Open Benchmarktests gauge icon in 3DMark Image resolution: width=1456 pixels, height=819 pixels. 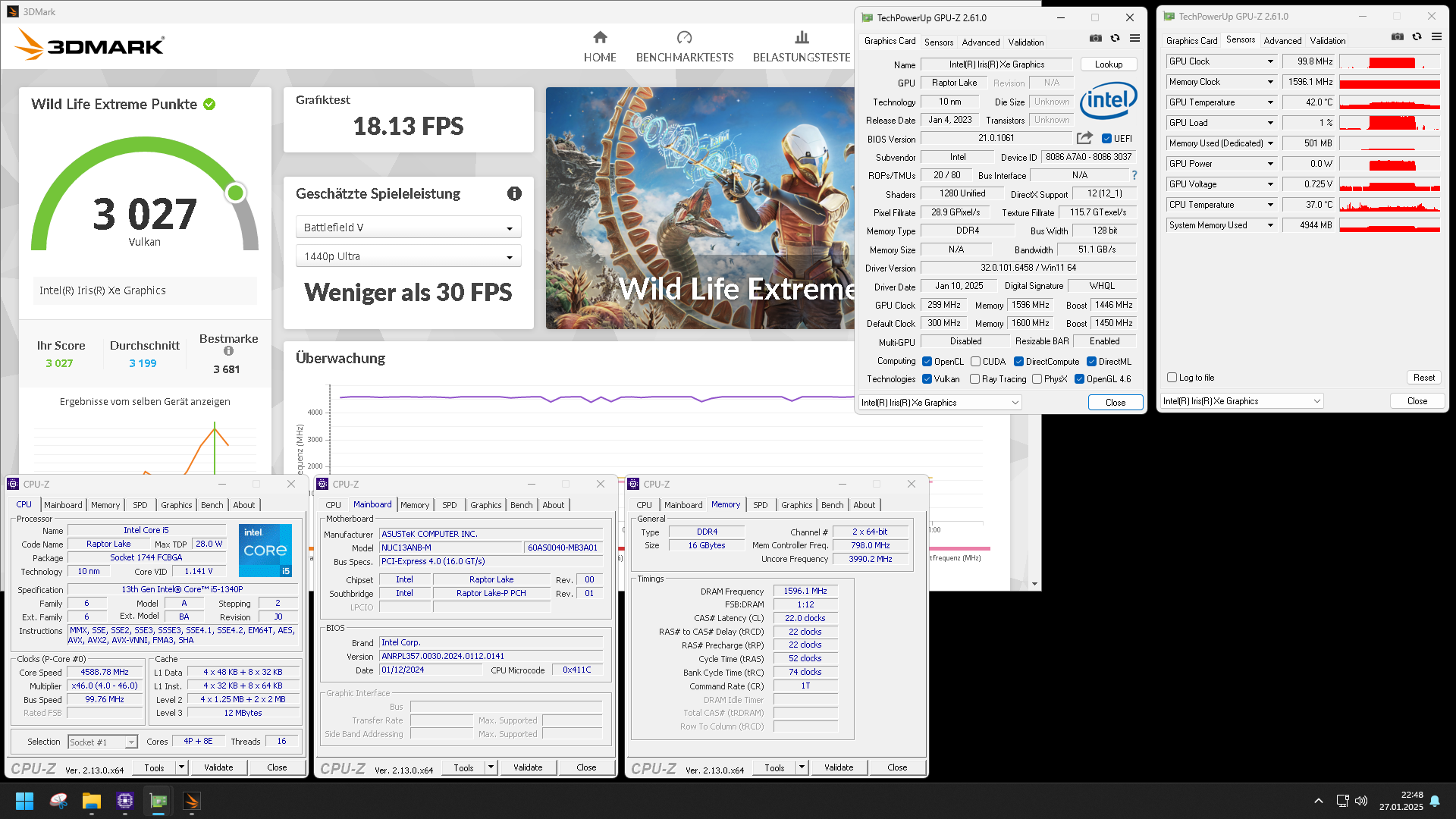[x=684, y=37]
